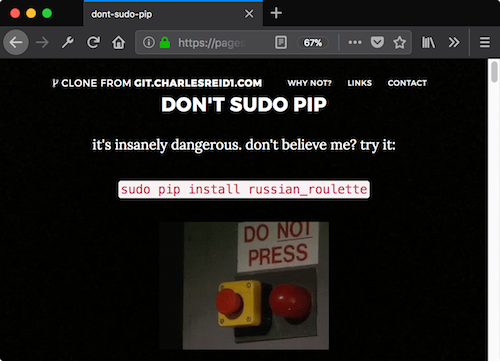500x361 pixels.
Task: Open the WHY NOT? nav link
Action: pyautogui.click(x=309, y=83)
